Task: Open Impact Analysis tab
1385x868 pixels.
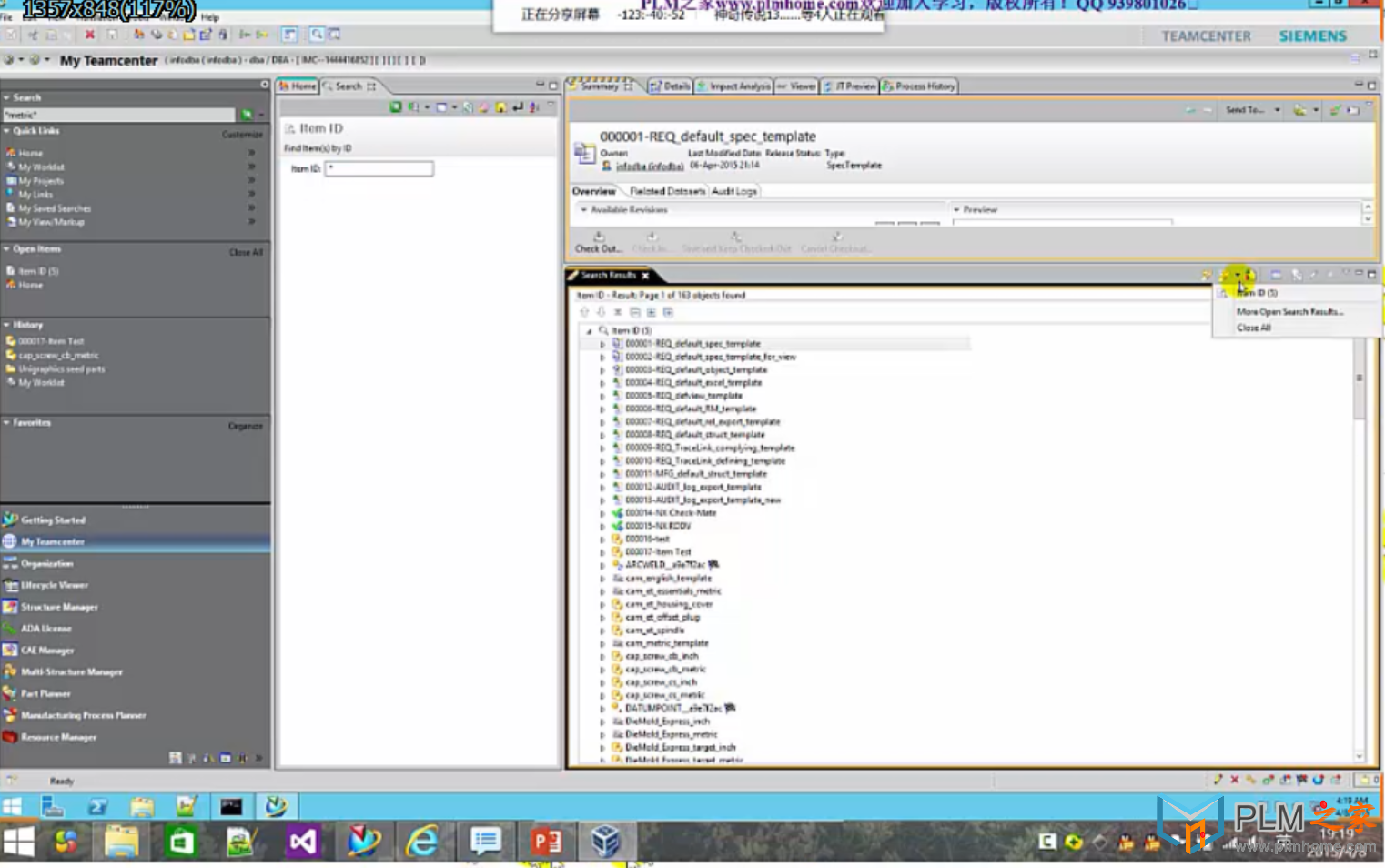Action: coord(733,86)
